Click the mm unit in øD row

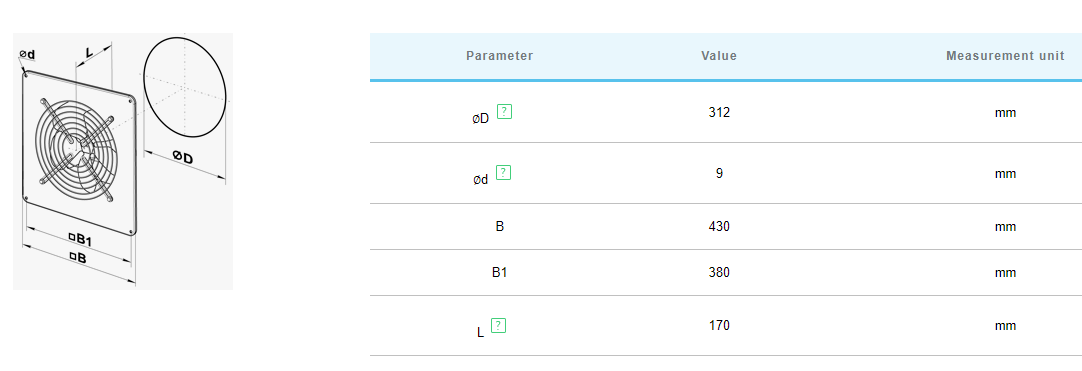(1005, 112)
